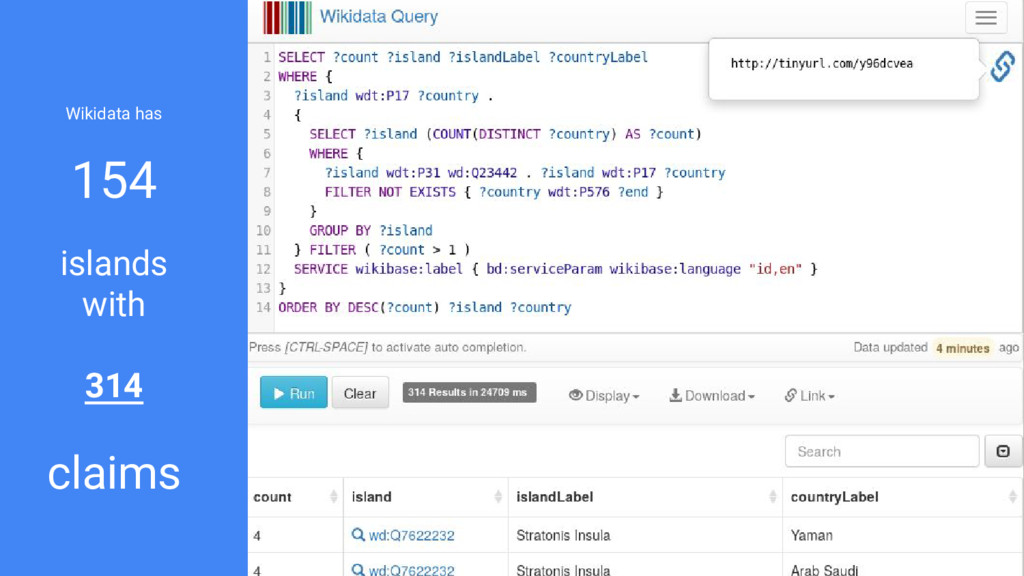Run the SPARQL query
1024x576 pixels.
(294, 392)
